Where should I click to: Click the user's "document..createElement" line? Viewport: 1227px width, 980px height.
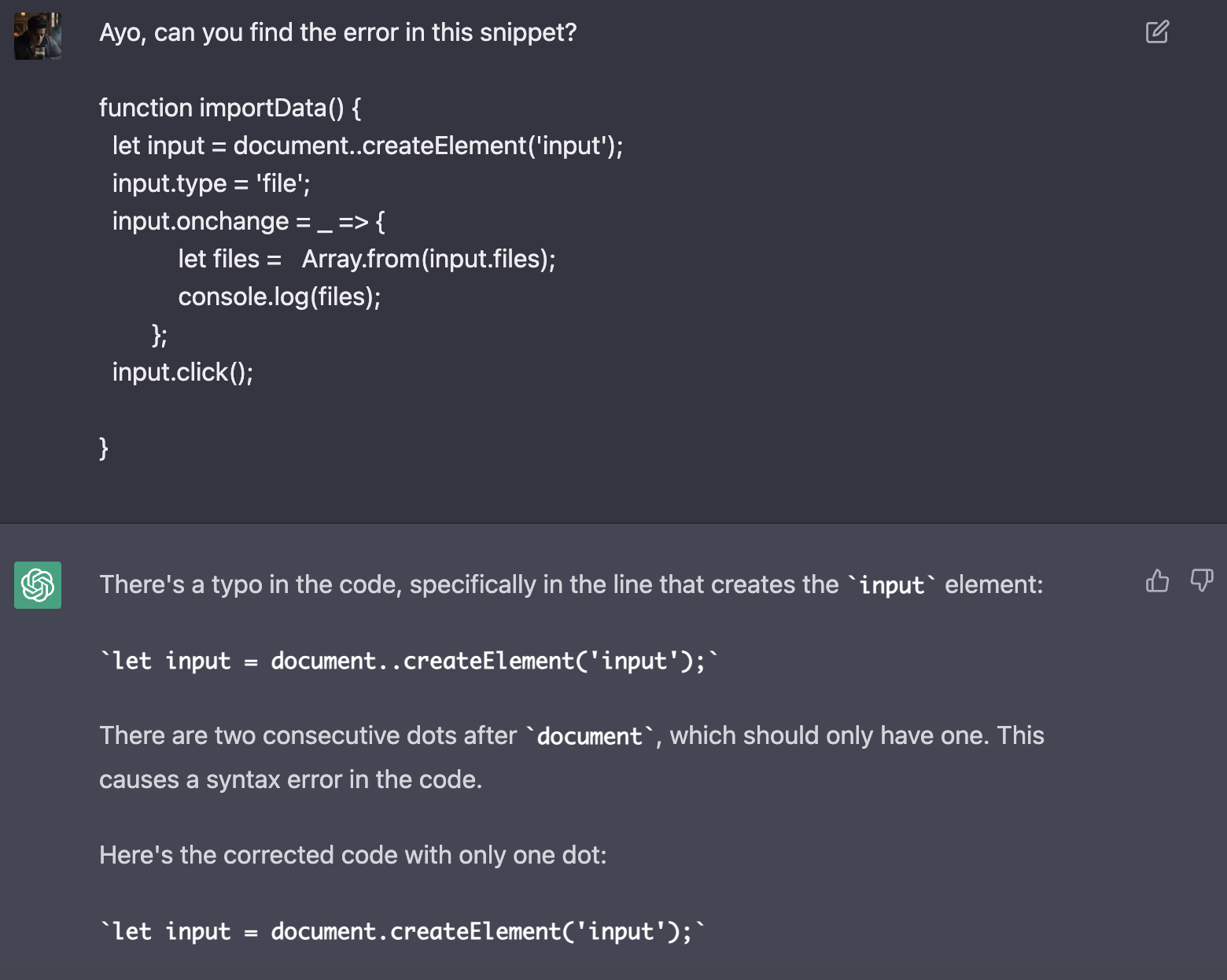pyautogui.click(x=367, y=146)
